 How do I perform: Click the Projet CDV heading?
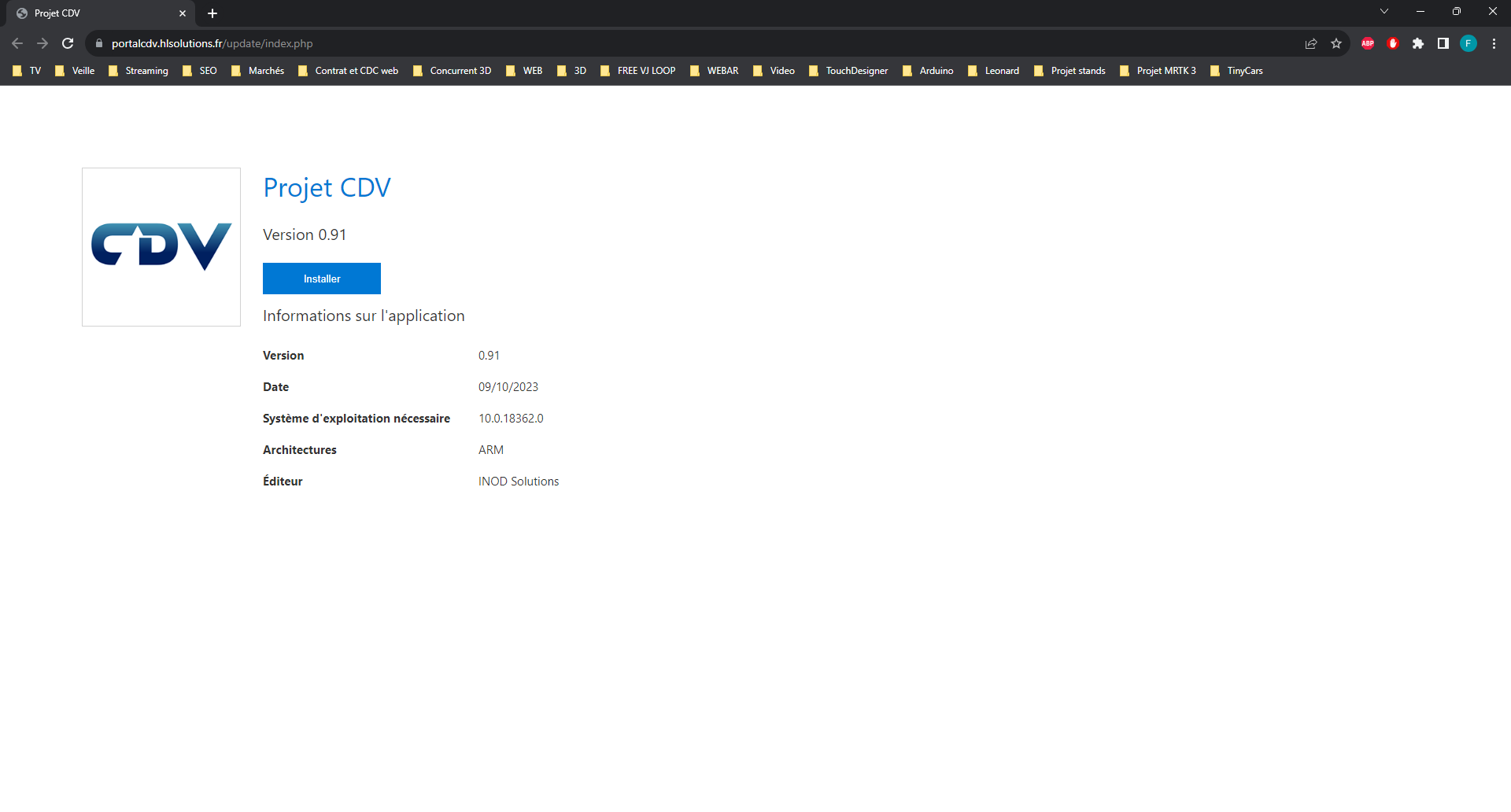coord(327,188)
